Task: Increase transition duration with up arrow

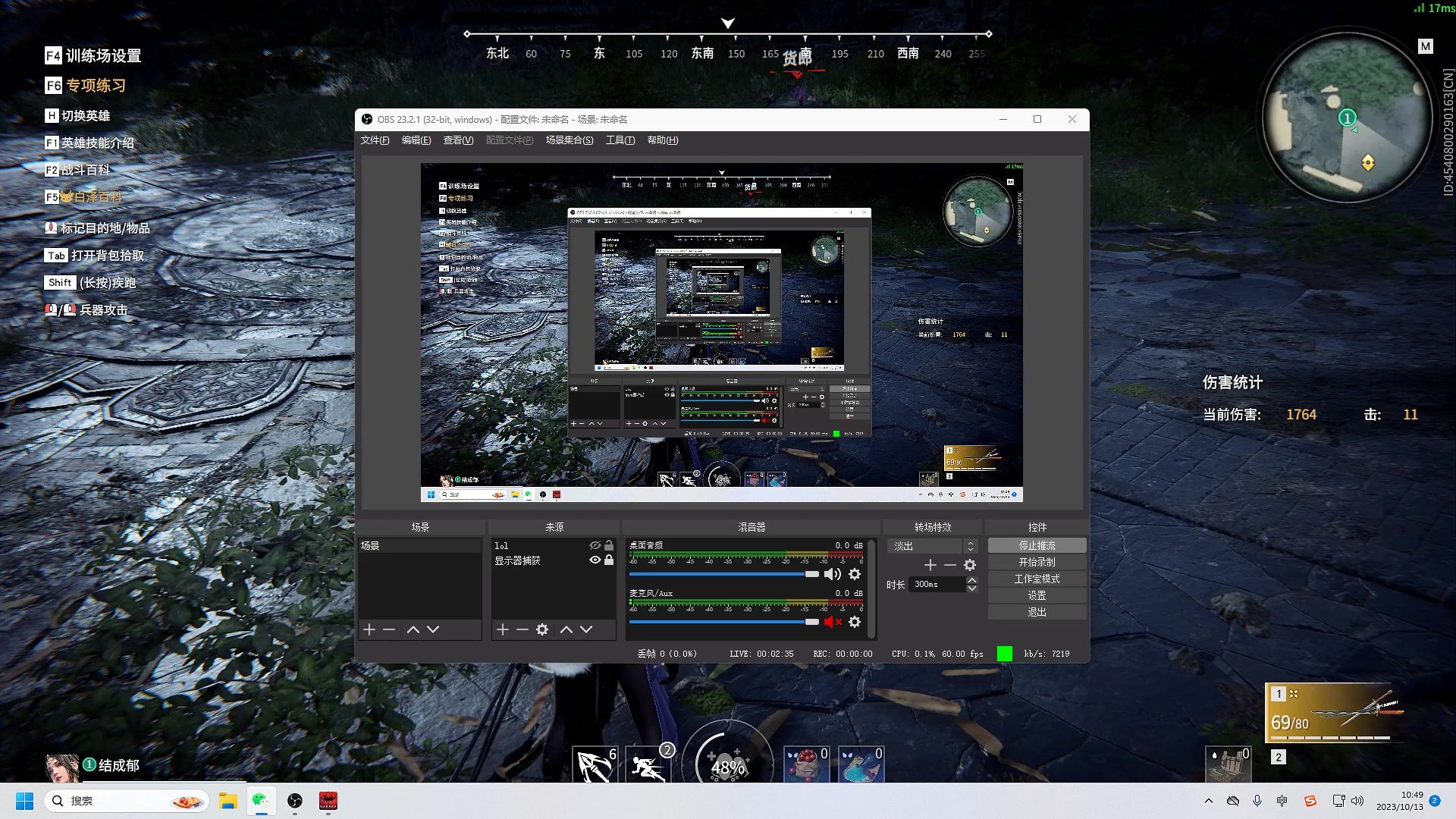Action: click(971, 580)
